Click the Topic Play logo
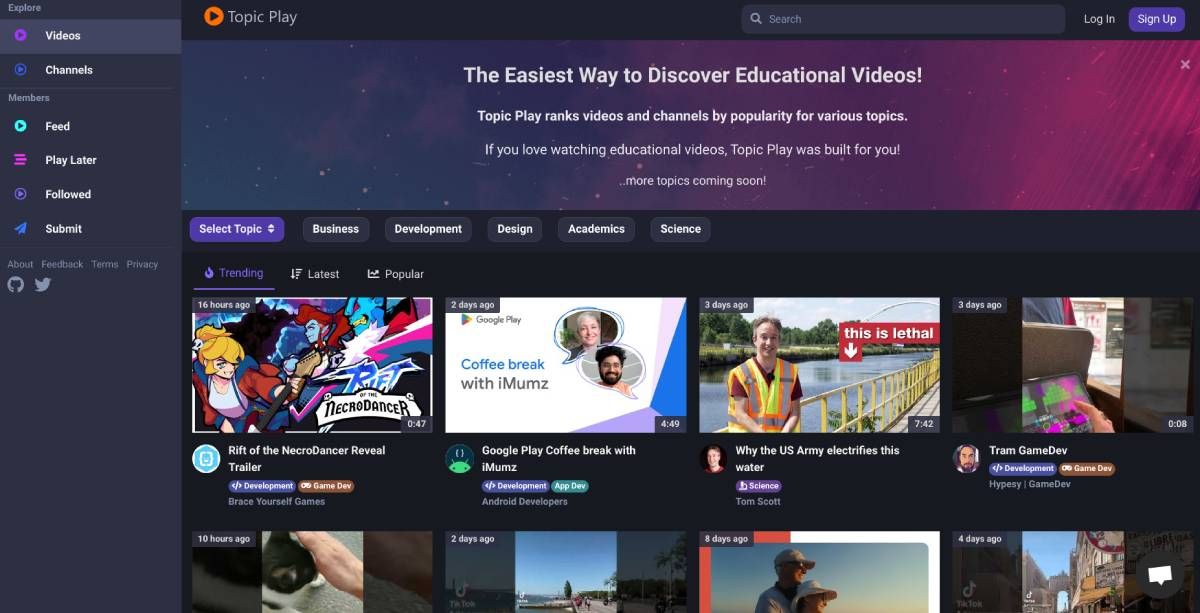1200x613 pixels. coord(250,17)
